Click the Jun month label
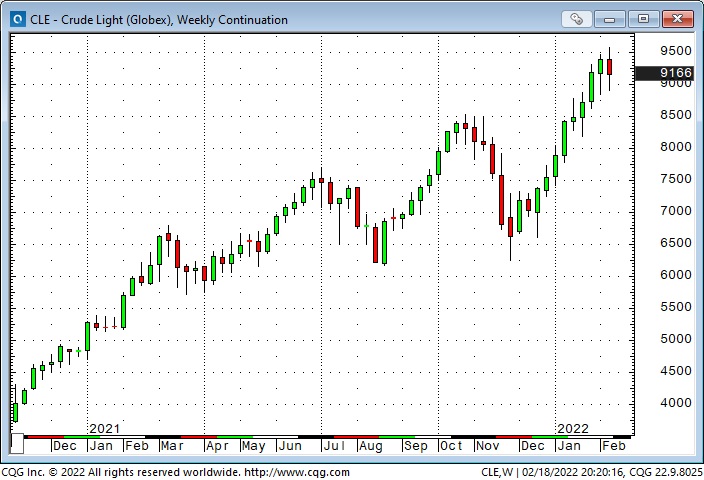 tap(290, 446)
